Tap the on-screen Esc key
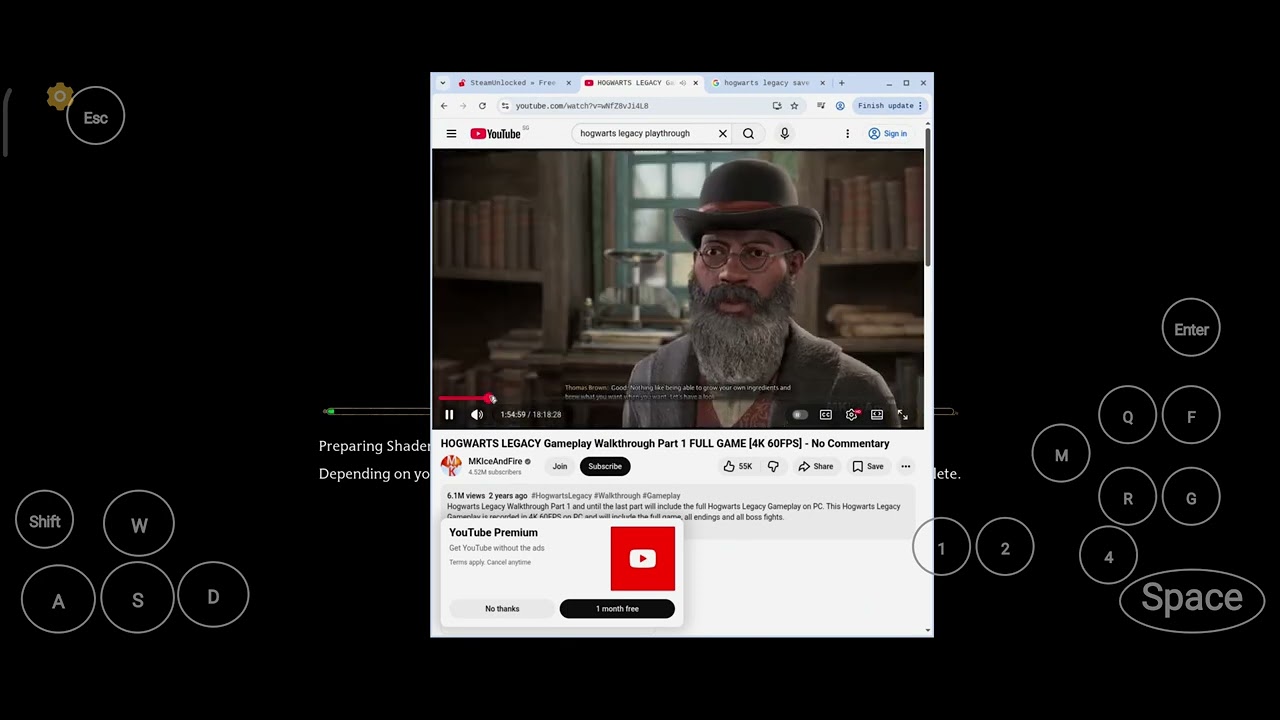The width and height of the screenshot is (1280, 720). [x=96, y=118]
